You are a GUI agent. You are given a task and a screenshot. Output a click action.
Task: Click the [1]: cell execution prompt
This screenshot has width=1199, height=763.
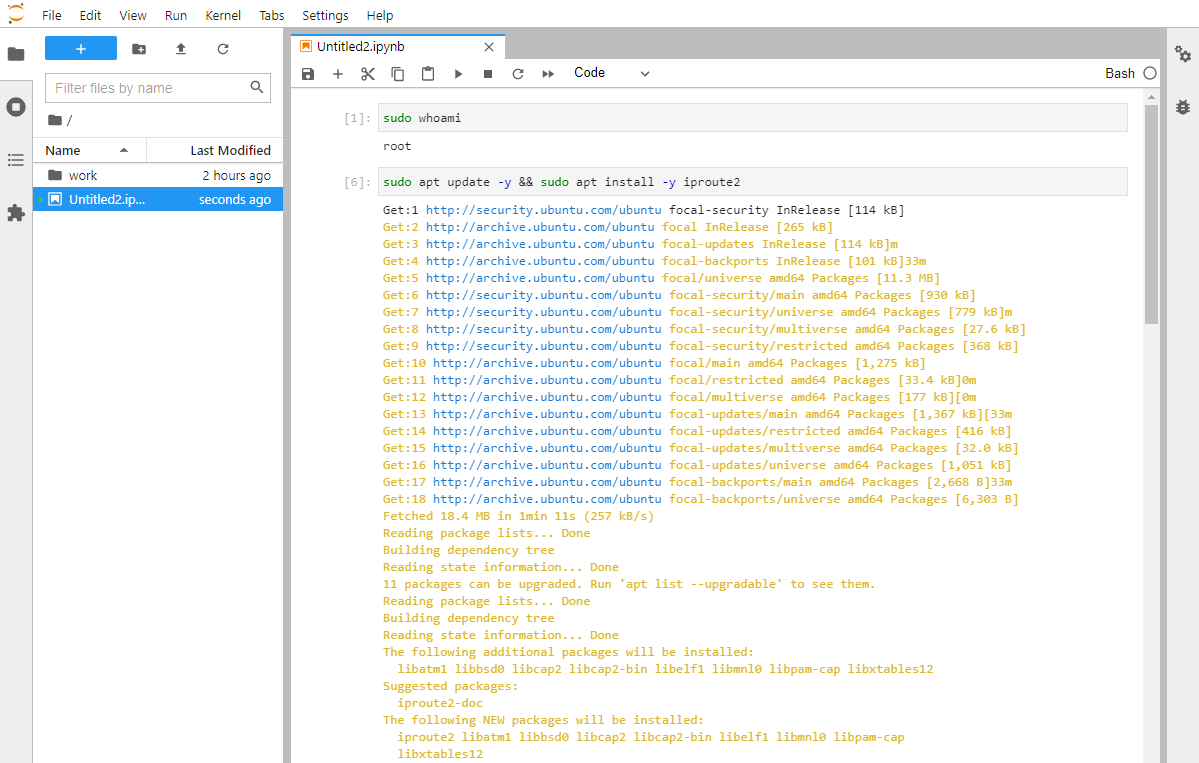tap(357, 118)
